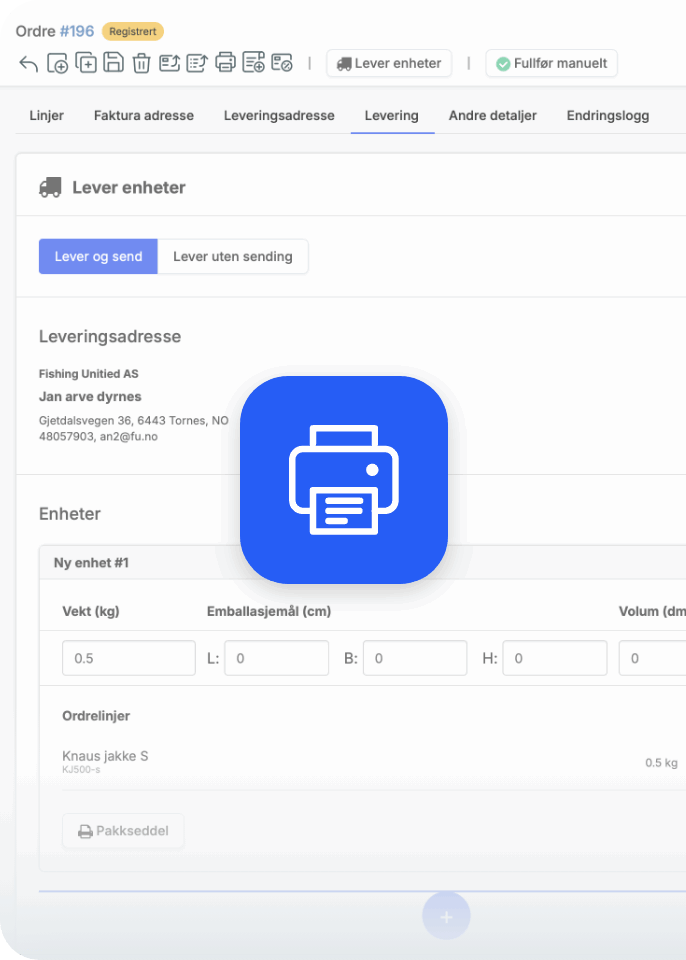Click the round plus button at bottom
The width and height of the screenshot is (686, 960).
point(446,916)
